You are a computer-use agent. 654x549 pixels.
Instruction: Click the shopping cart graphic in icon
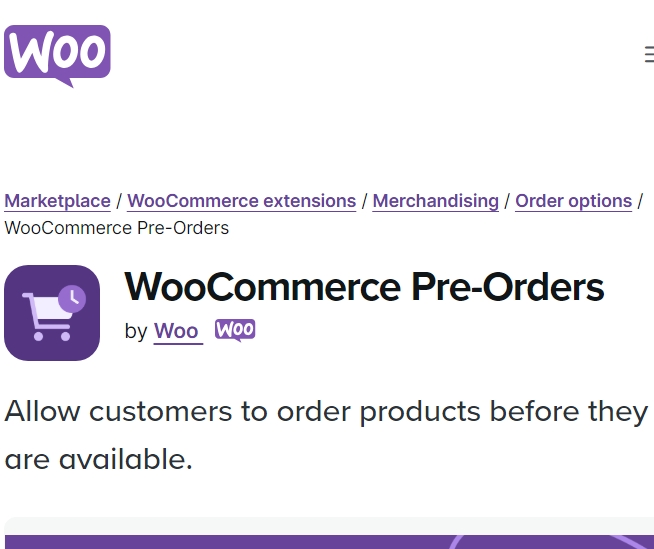click(x=47, y=316)
